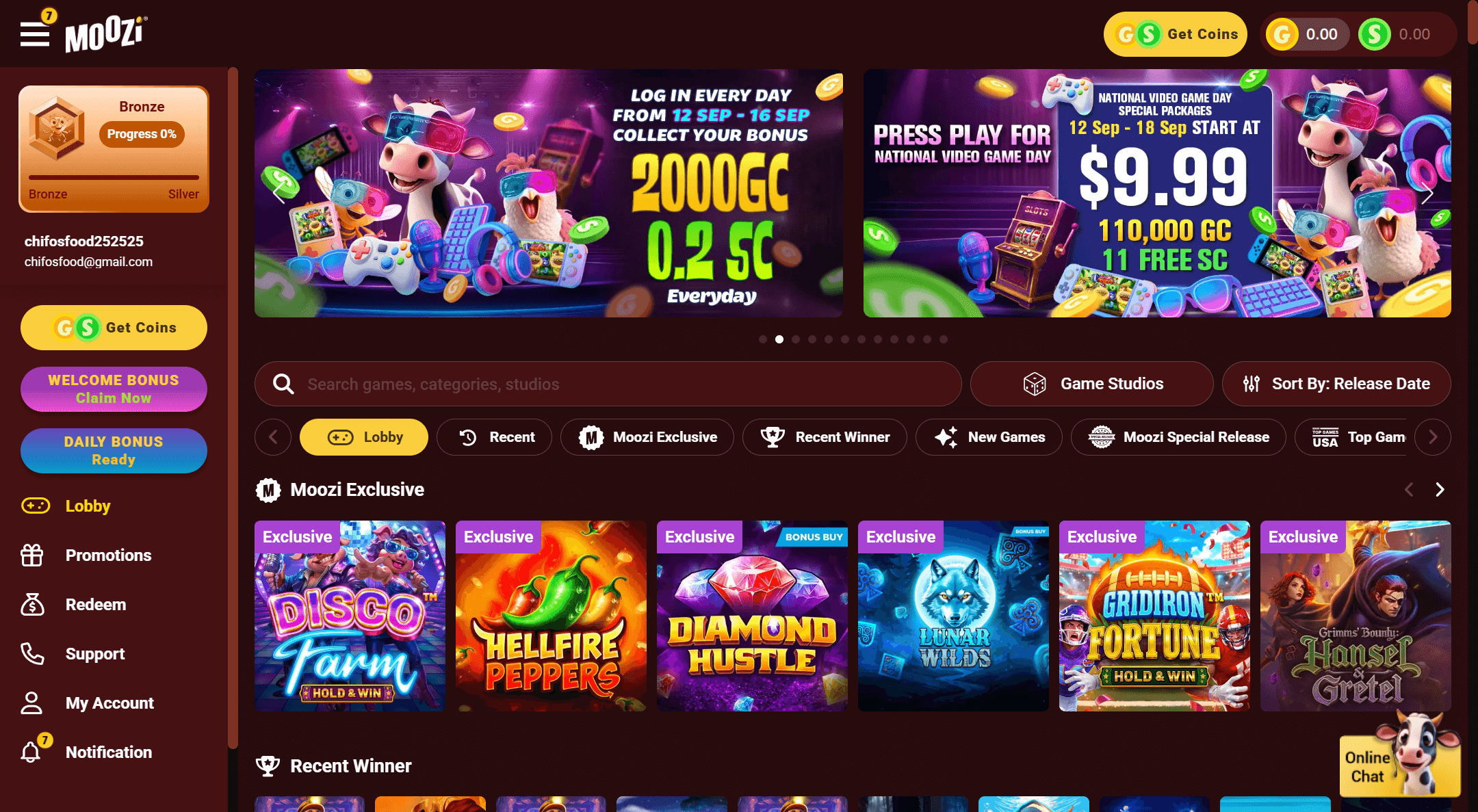Screen dimensions: 1478x812
Task: Select the last carousel dot indicator
Action: 944,339
